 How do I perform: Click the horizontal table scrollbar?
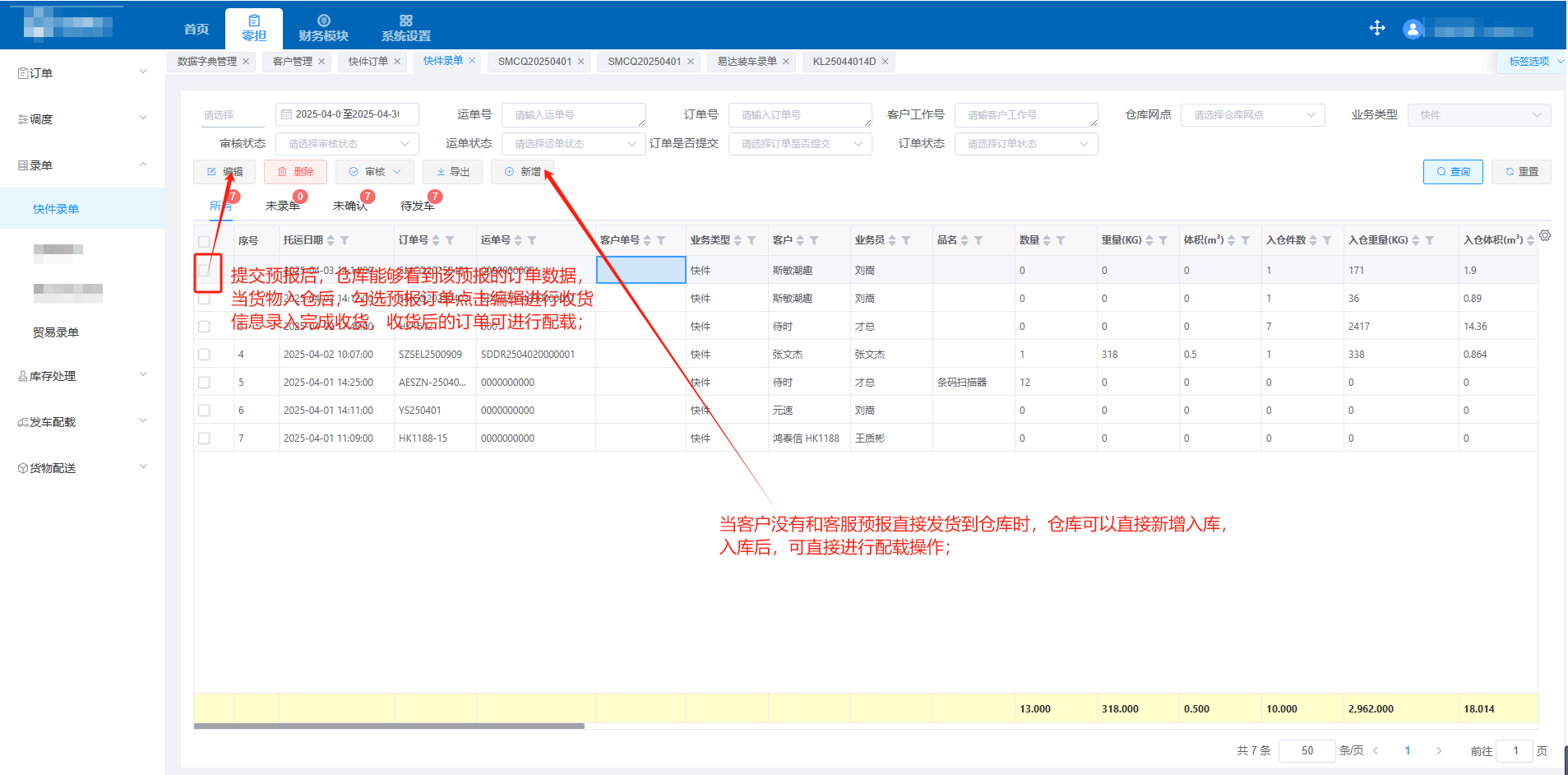pos(389,726)
